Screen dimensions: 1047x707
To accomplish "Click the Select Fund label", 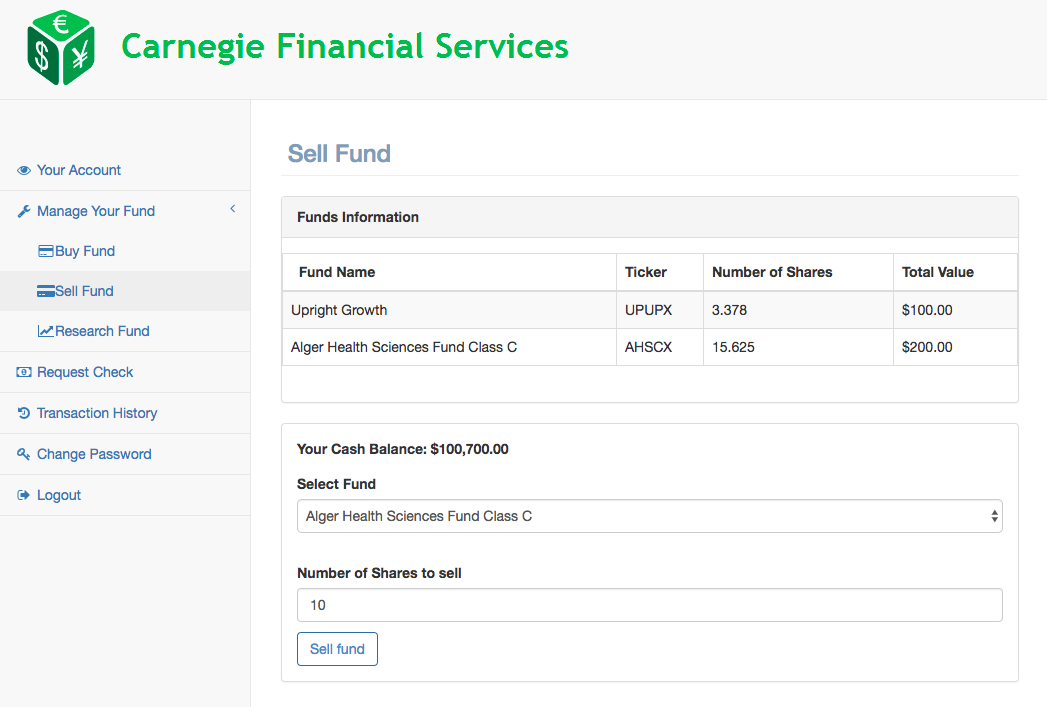I will [337, 484].
